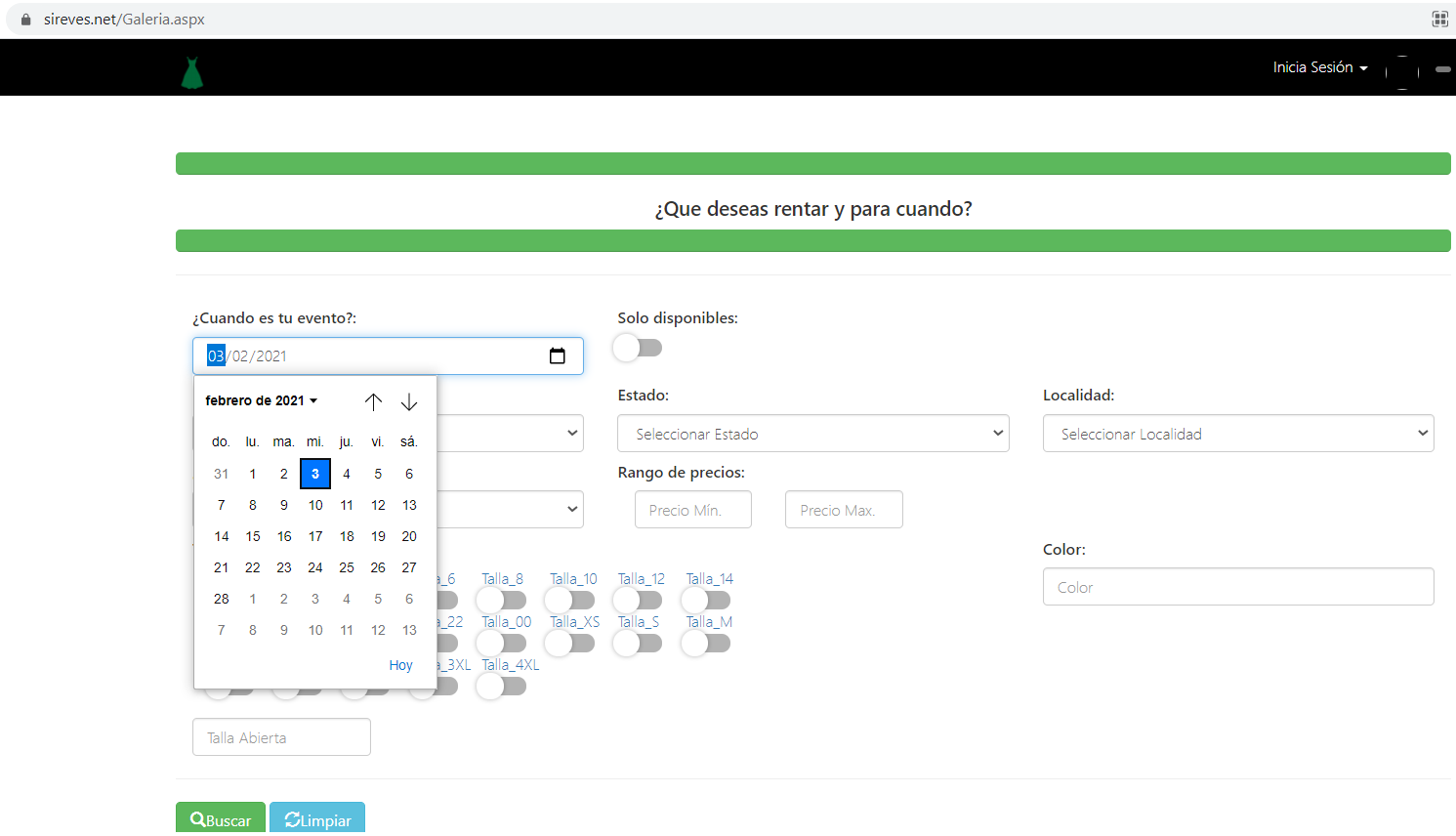Image resolution: width=1456 pixels, height=836 pixels.
Task: Click the Color input field
Action: pyautogui.click(x=1237, y=587)
